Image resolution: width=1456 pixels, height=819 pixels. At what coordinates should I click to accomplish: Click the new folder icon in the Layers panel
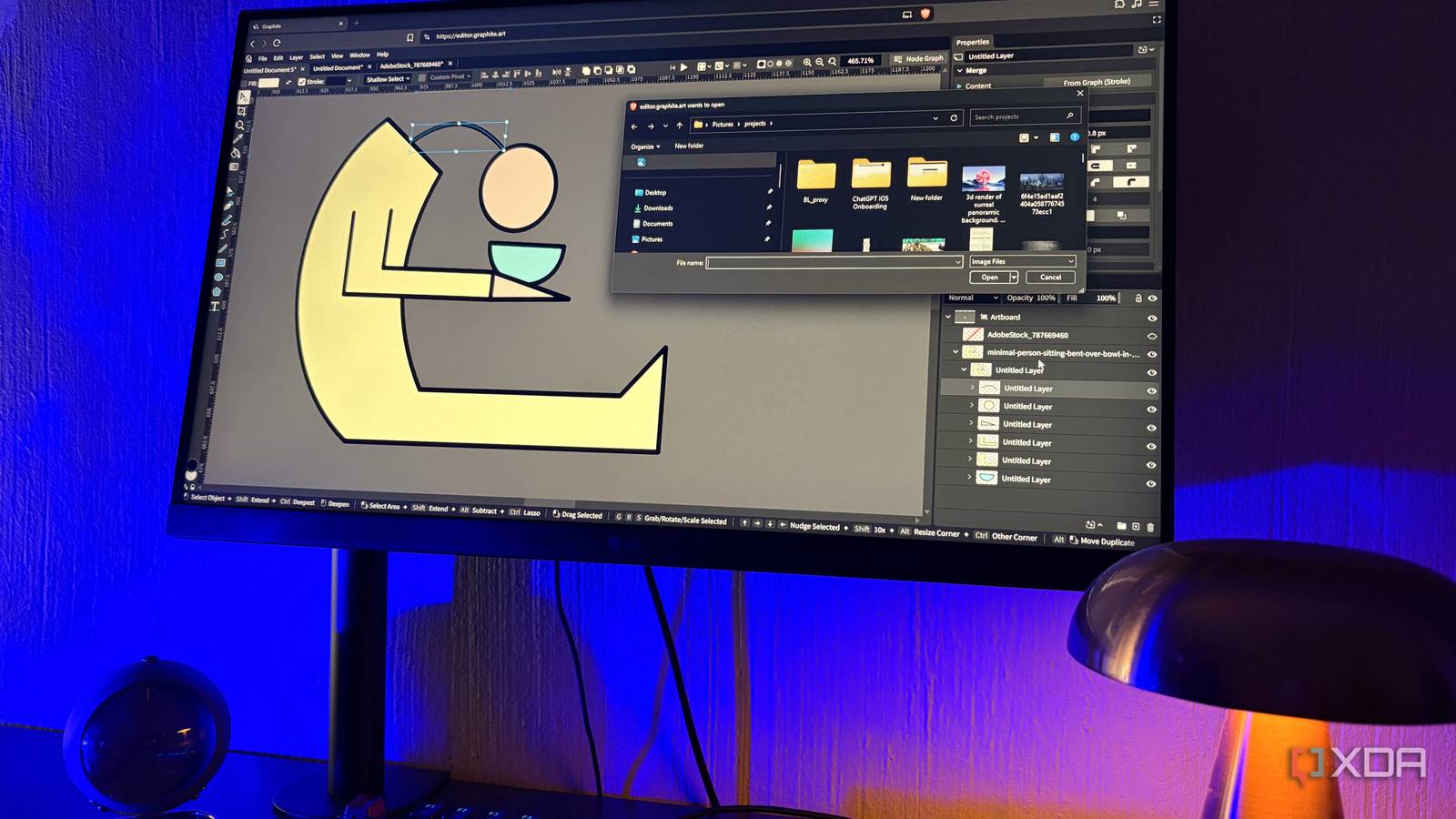(x=1121, y=525)
